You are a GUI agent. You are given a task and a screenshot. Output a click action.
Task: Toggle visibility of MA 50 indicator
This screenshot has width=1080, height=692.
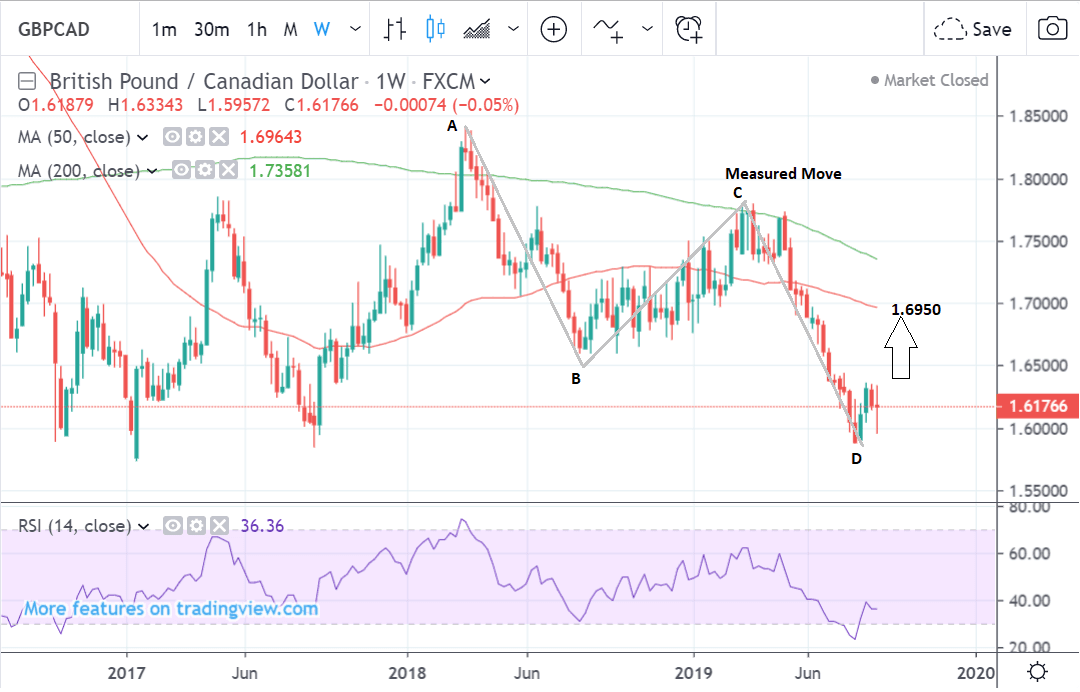tap(173, 137)
